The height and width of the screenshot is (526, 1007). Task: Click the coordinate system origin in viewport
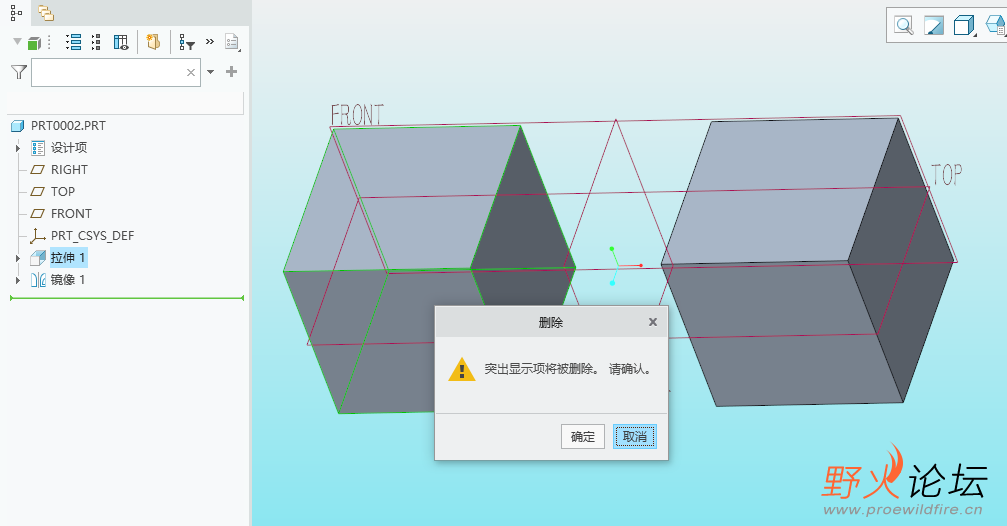[x=617, y=265]
